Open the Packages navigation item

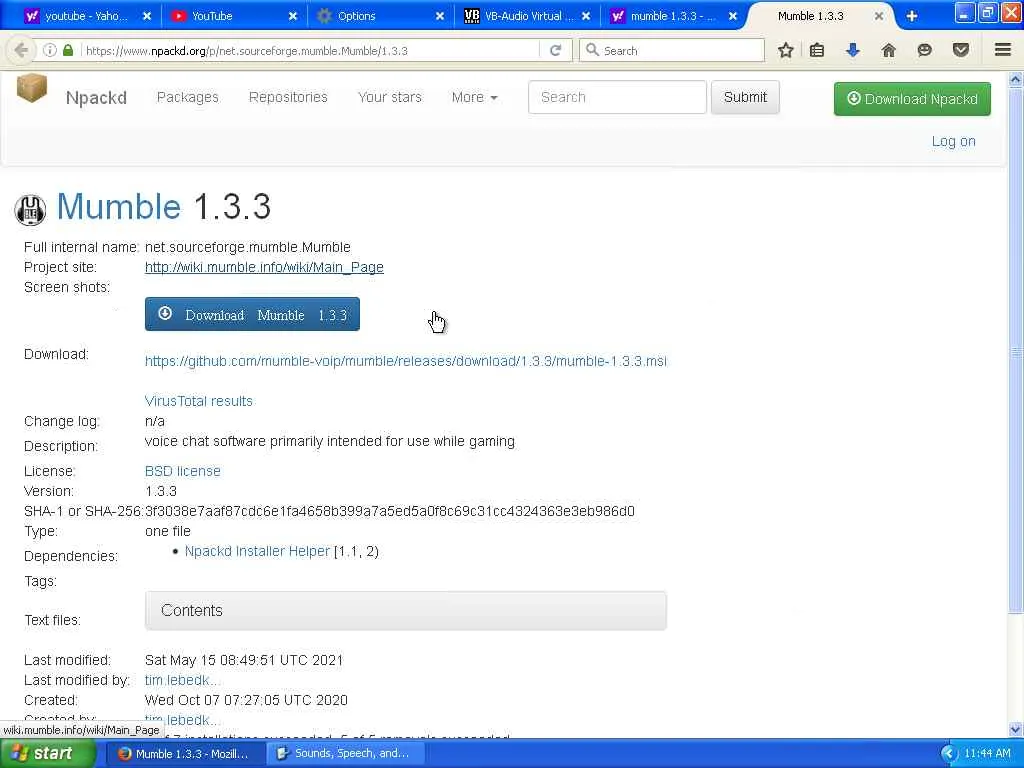click(187, 97)
